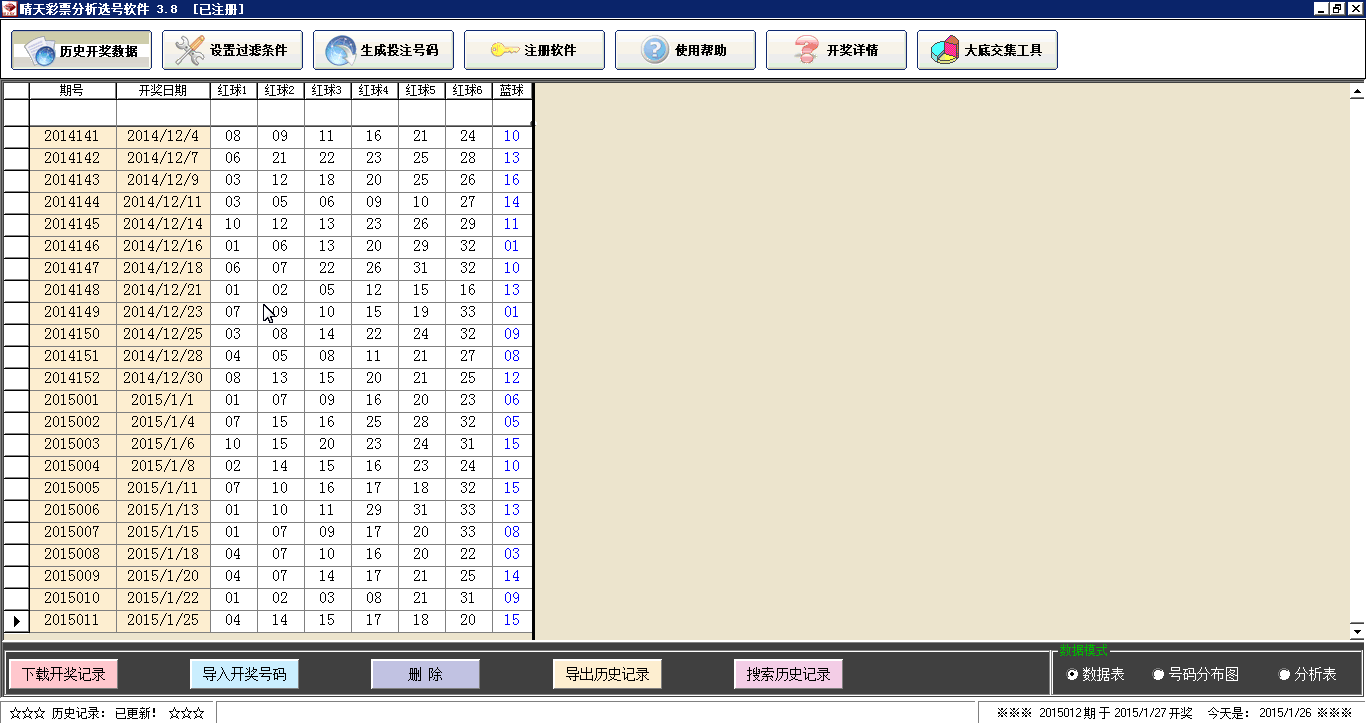1366x724 pixels.
Task: Click the 设置过滤条件 wrench icon
Action: 187,50
